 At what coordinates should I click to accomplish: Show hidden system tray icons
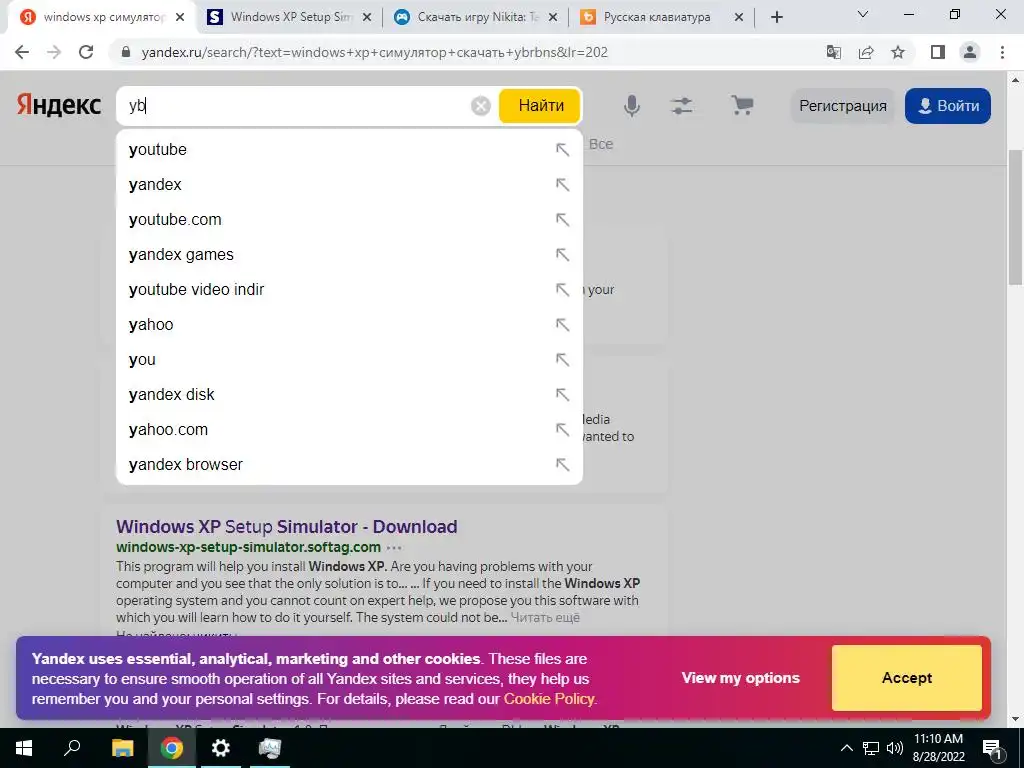click(846, 748)
